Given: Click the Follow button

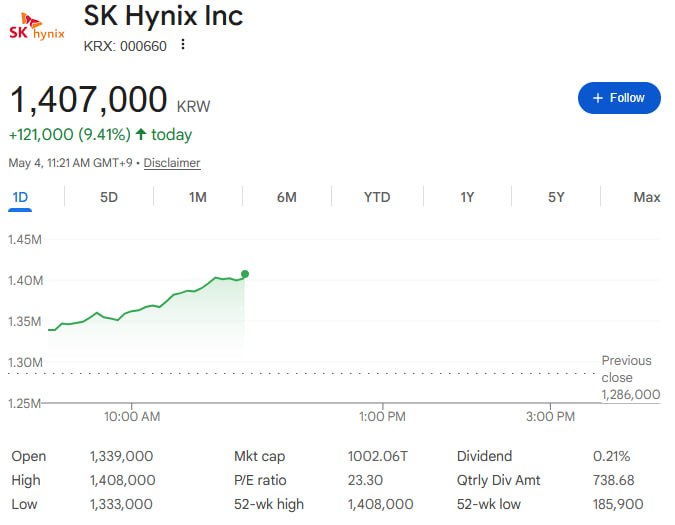Looking at the screenshot, I should click(619, 98).
